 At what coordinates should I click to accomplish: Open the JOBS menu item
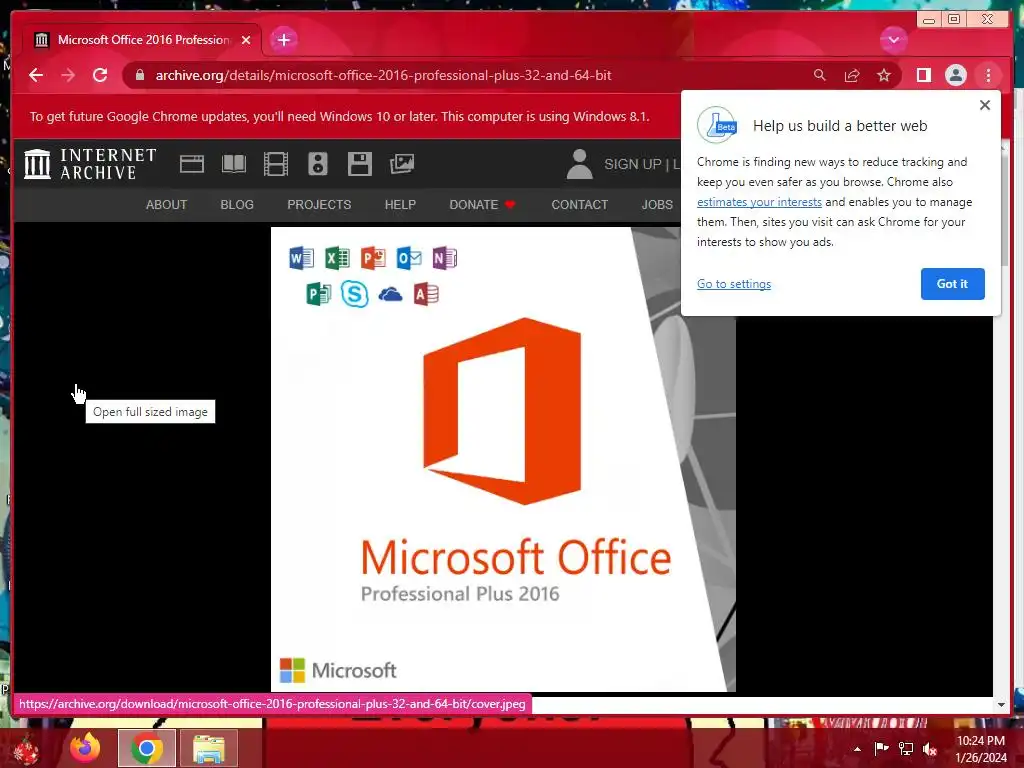657,204
